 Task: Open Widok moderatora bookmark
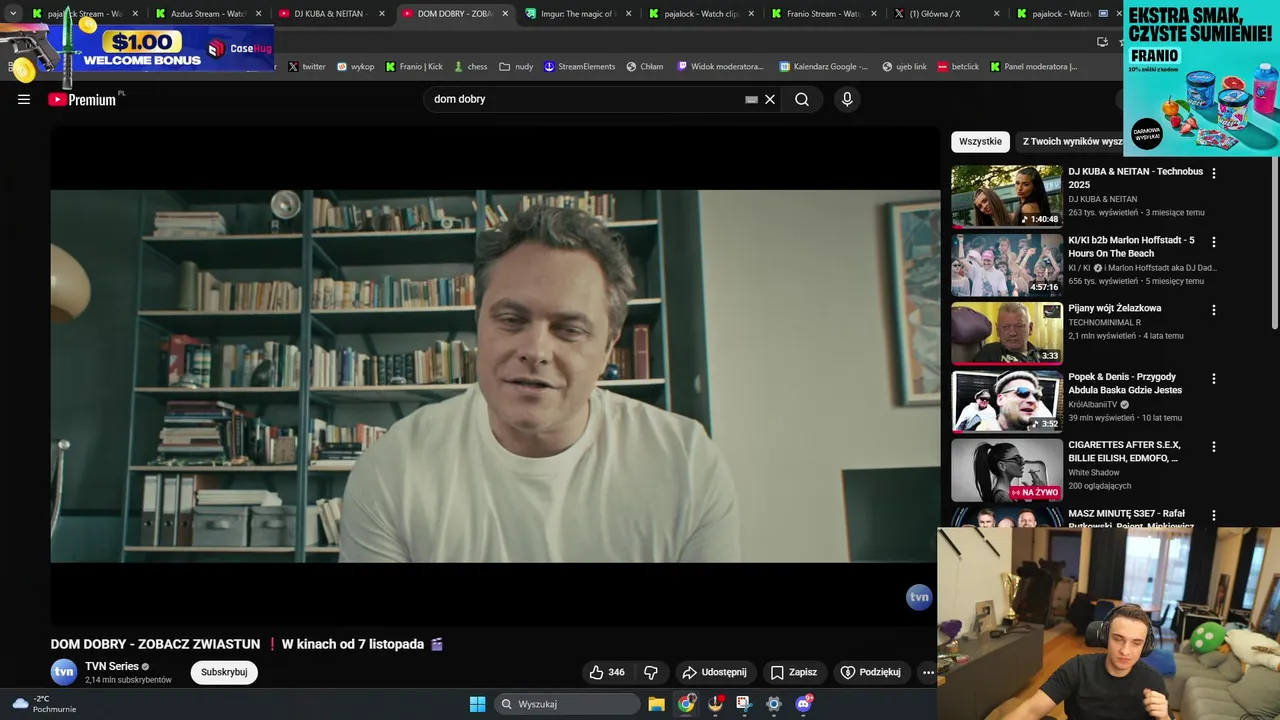pos(720,67)
